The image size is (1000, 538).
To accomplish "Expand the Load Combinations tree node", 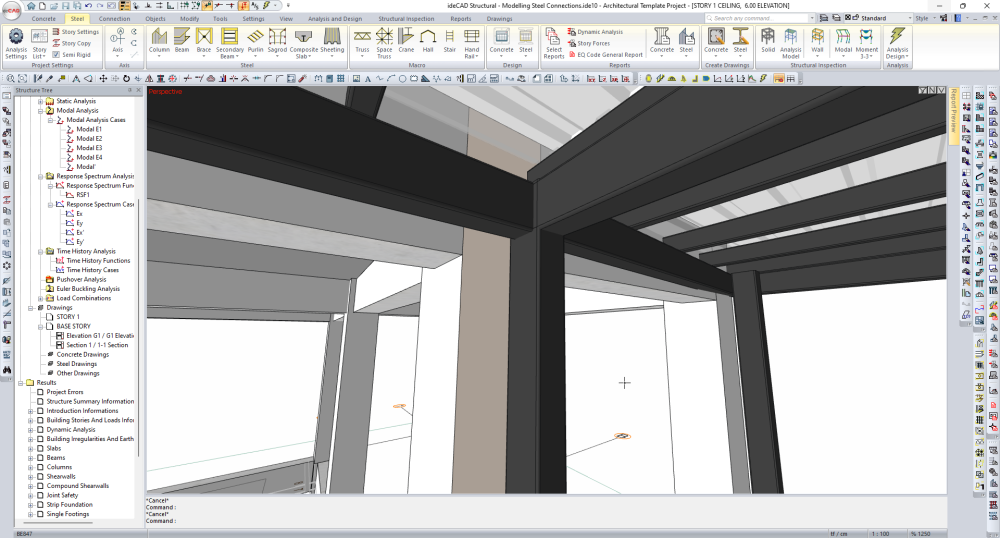I will point(40,298).
